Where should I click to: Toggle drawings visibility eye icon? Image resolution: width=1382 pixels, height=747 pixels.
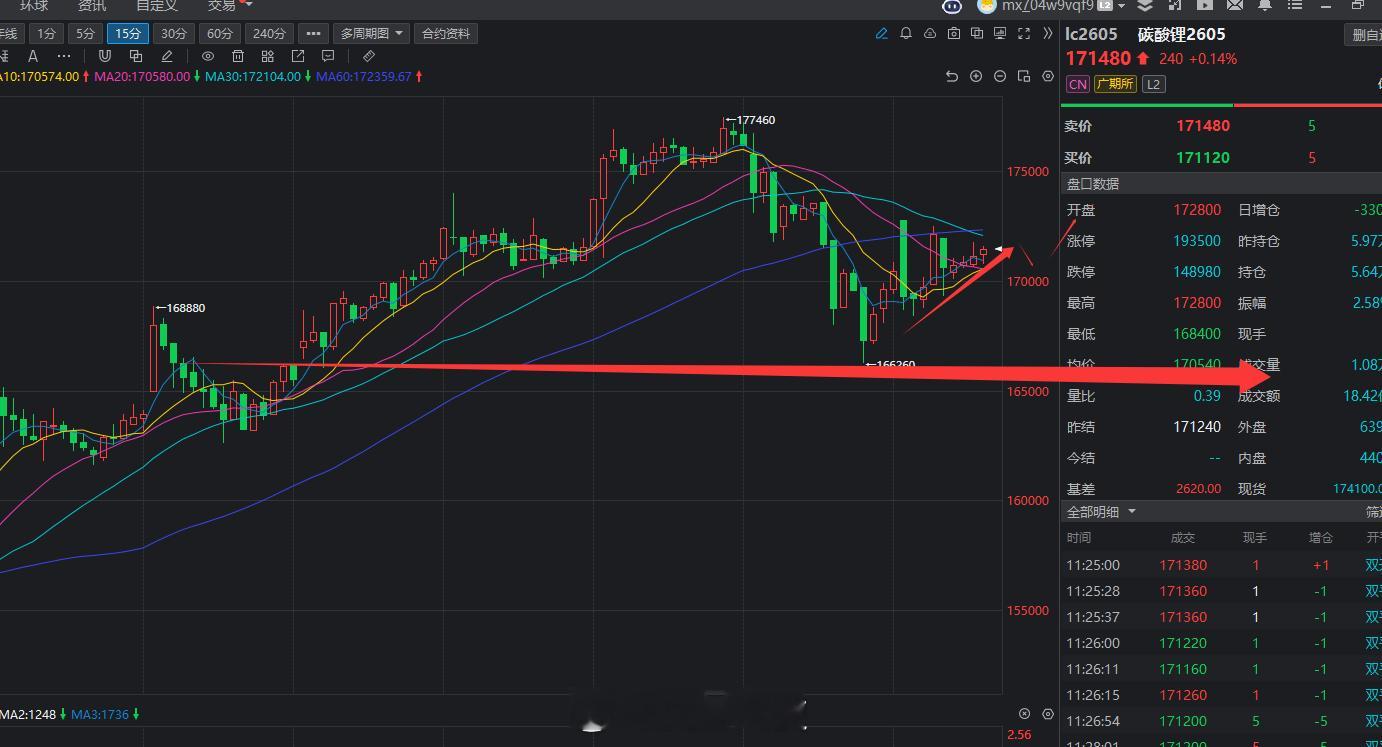[x=208, y=56]
